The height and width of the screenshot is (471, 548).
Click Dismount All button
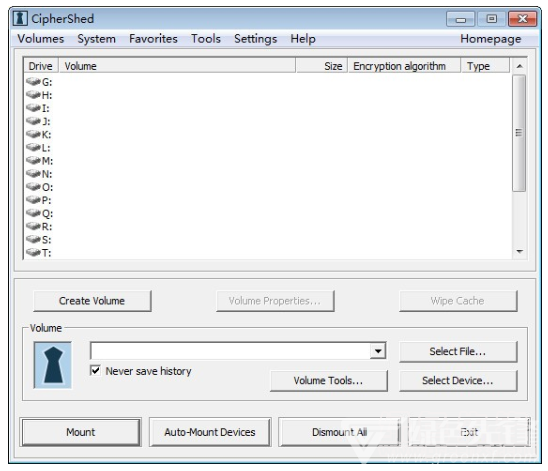click(339, 432)
